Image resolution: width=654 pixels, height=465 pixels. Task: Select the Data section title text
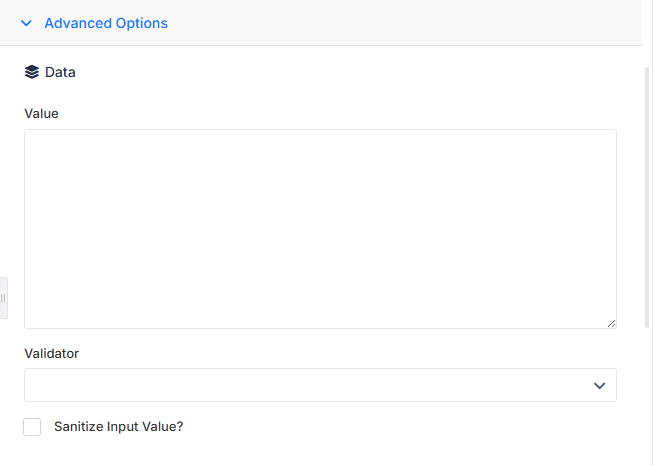tap(60, 72)
